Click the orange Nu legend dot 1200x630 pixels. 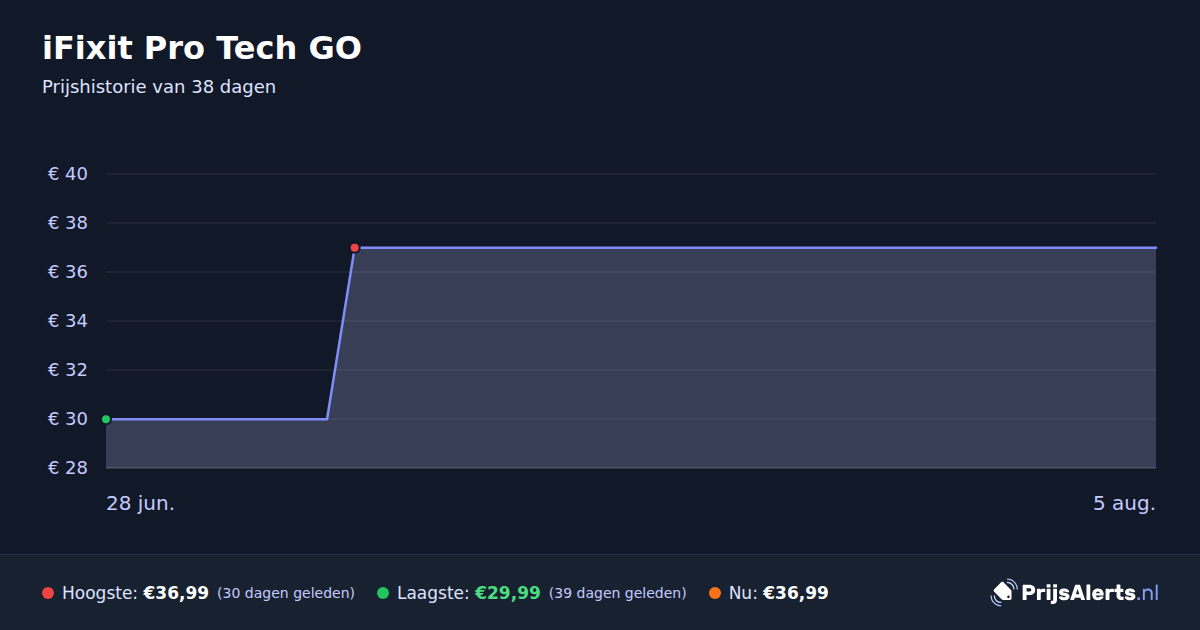tap(715, 593)
